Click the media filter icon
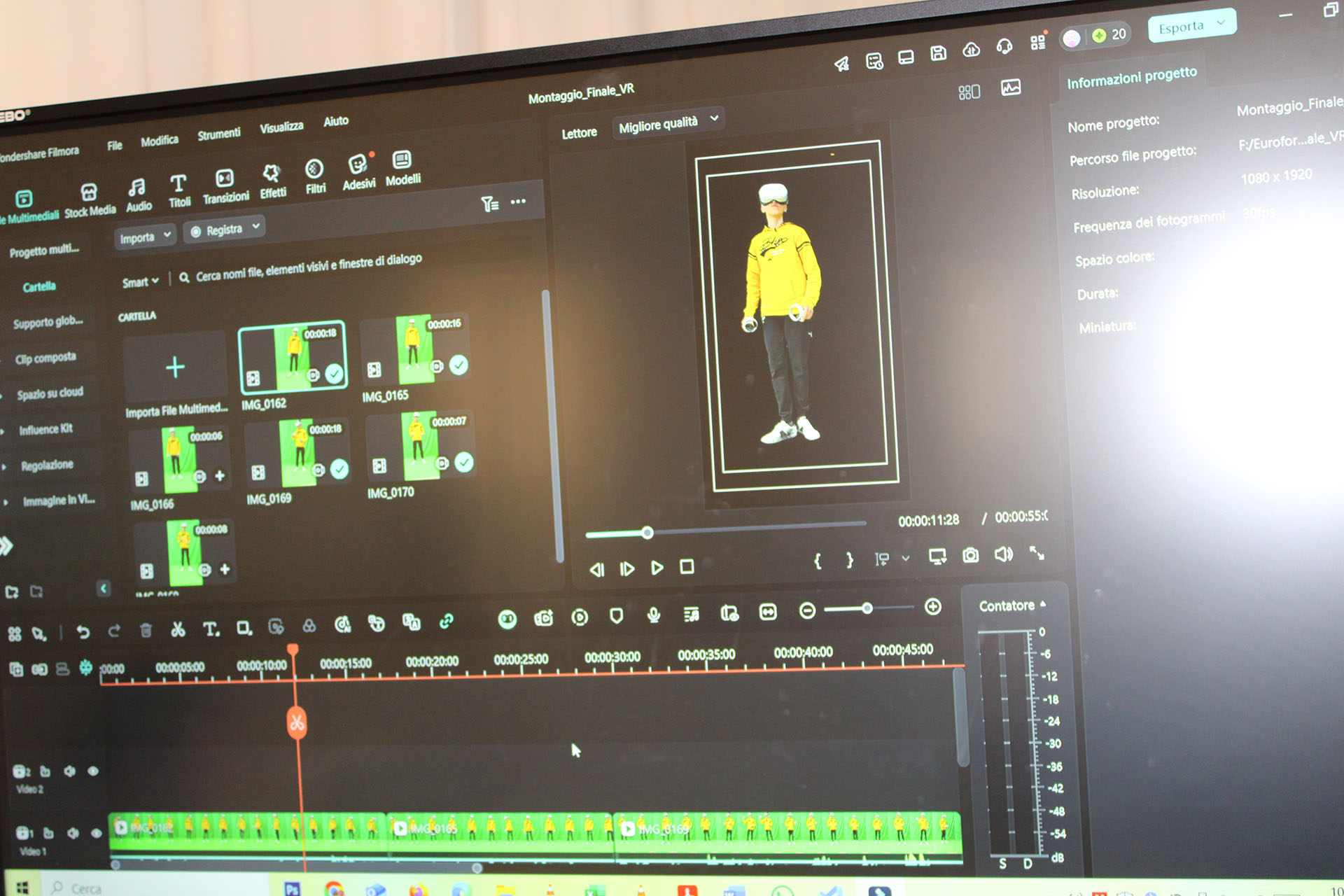 (489, 204)
